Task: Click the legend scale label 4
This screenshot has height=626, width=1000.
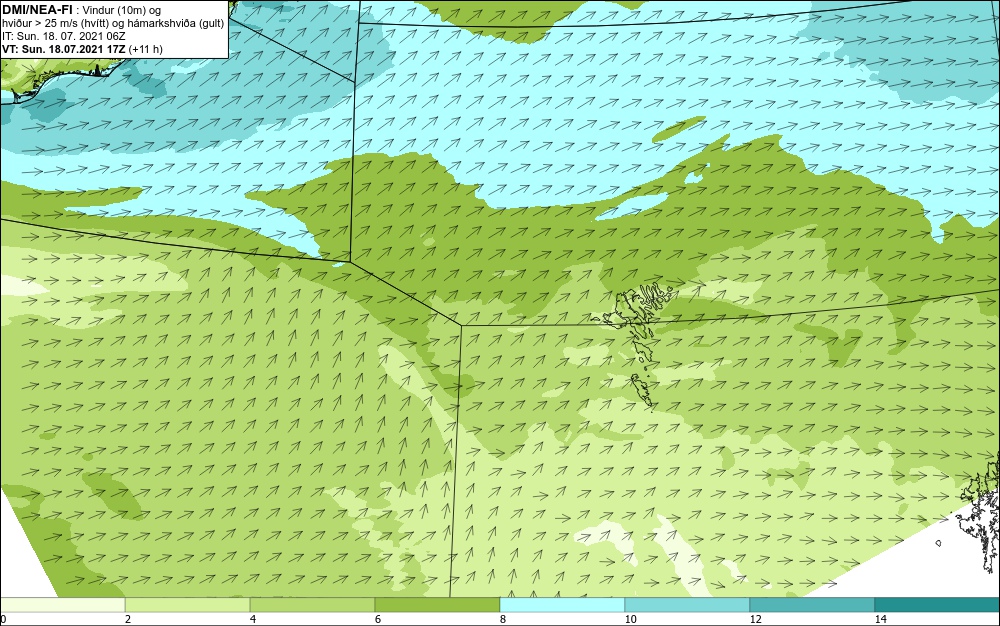Action: [x=253, y=619]
